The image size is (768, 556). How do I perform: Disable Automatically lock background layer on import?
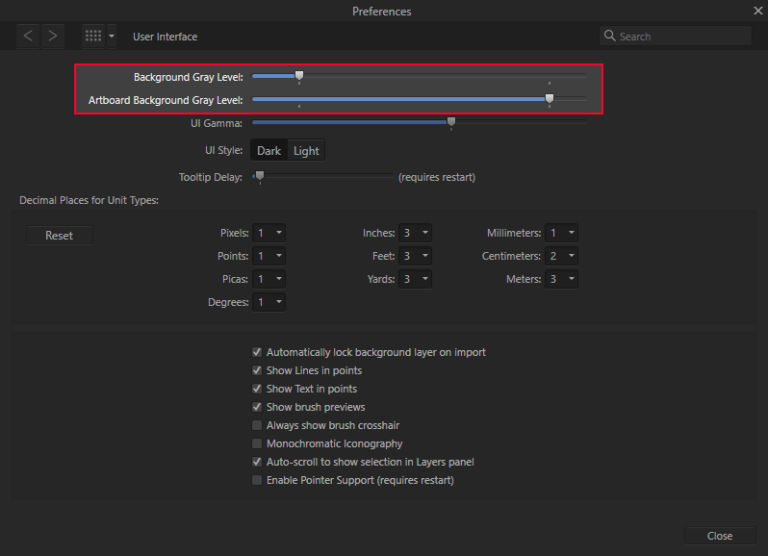(x=257, y=352)
